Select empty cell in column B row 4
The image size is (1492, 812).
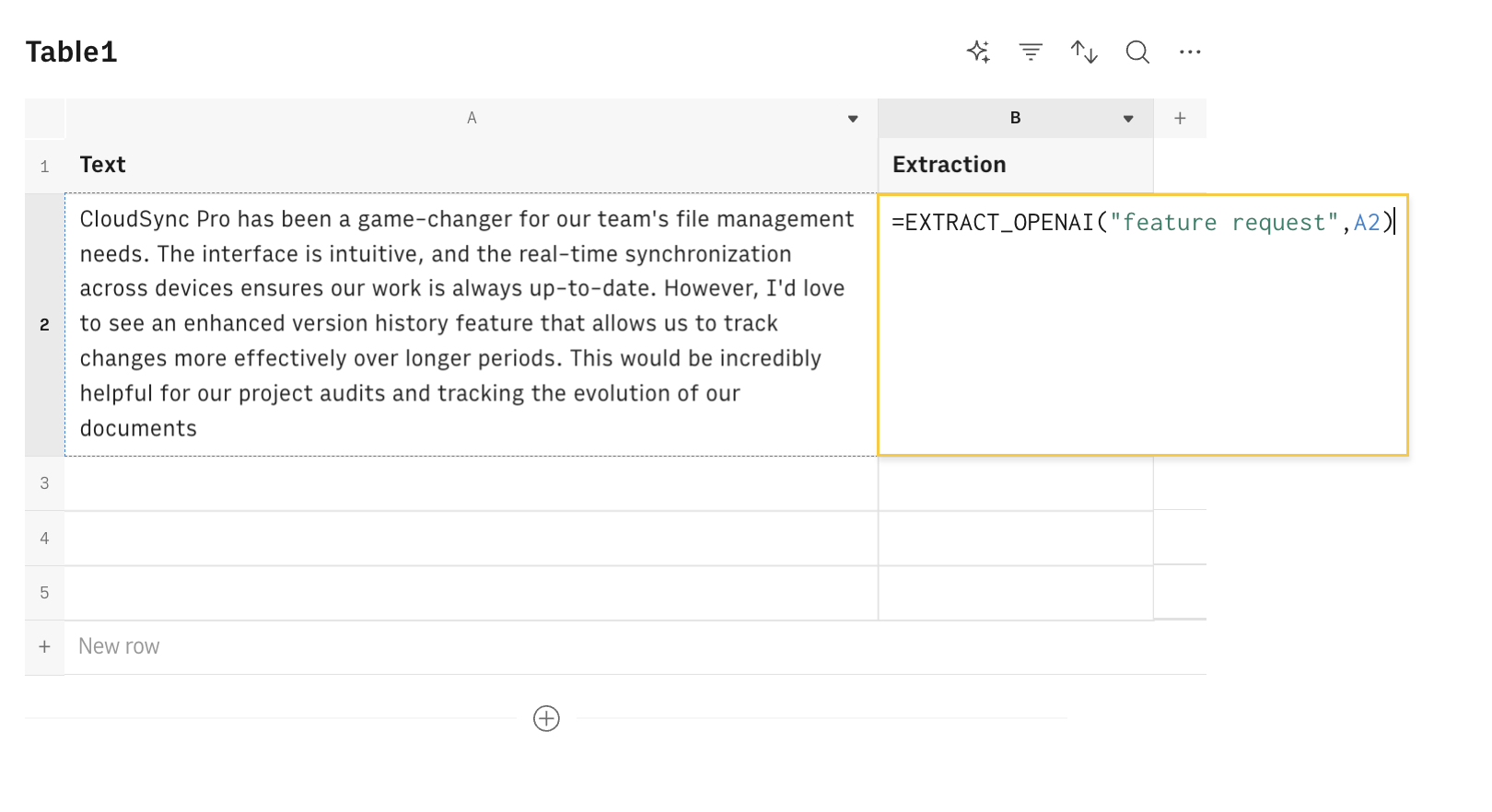1016,538
